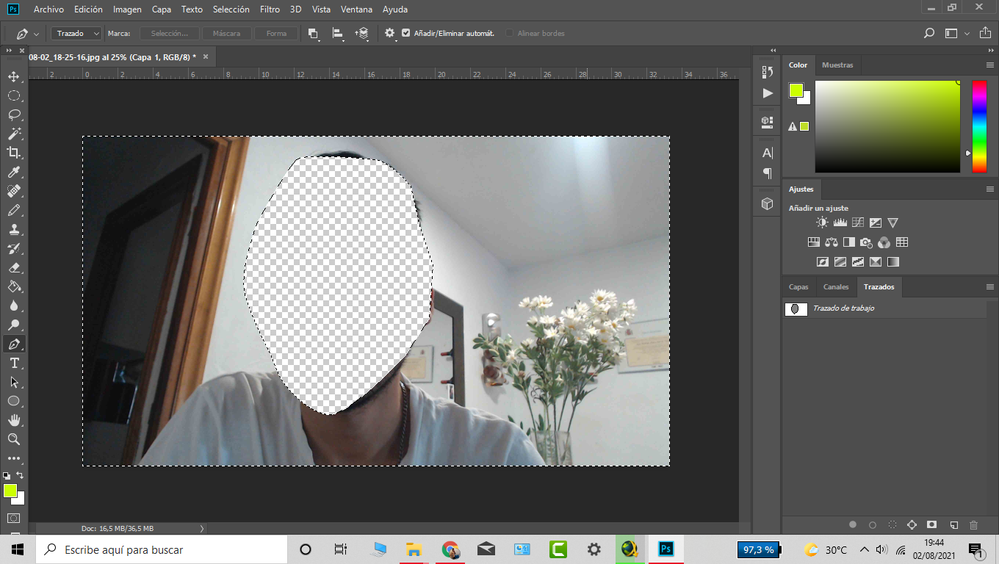Select the Trazado de trabajo path
Screen dimensions: 999x564
click(843, 309)
